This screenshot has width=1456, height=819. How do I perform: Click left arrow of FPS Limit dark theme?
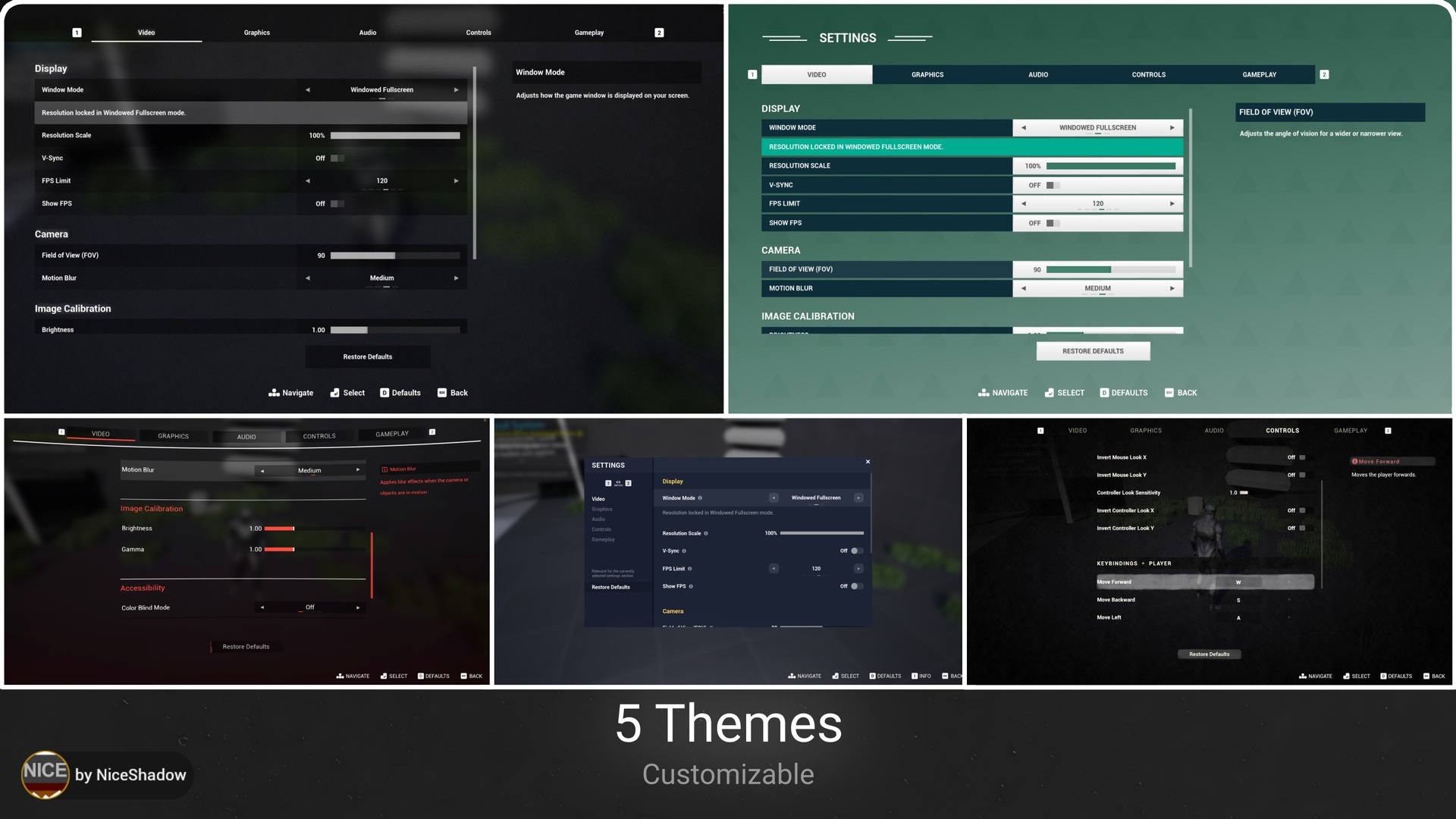coord(307,180)
